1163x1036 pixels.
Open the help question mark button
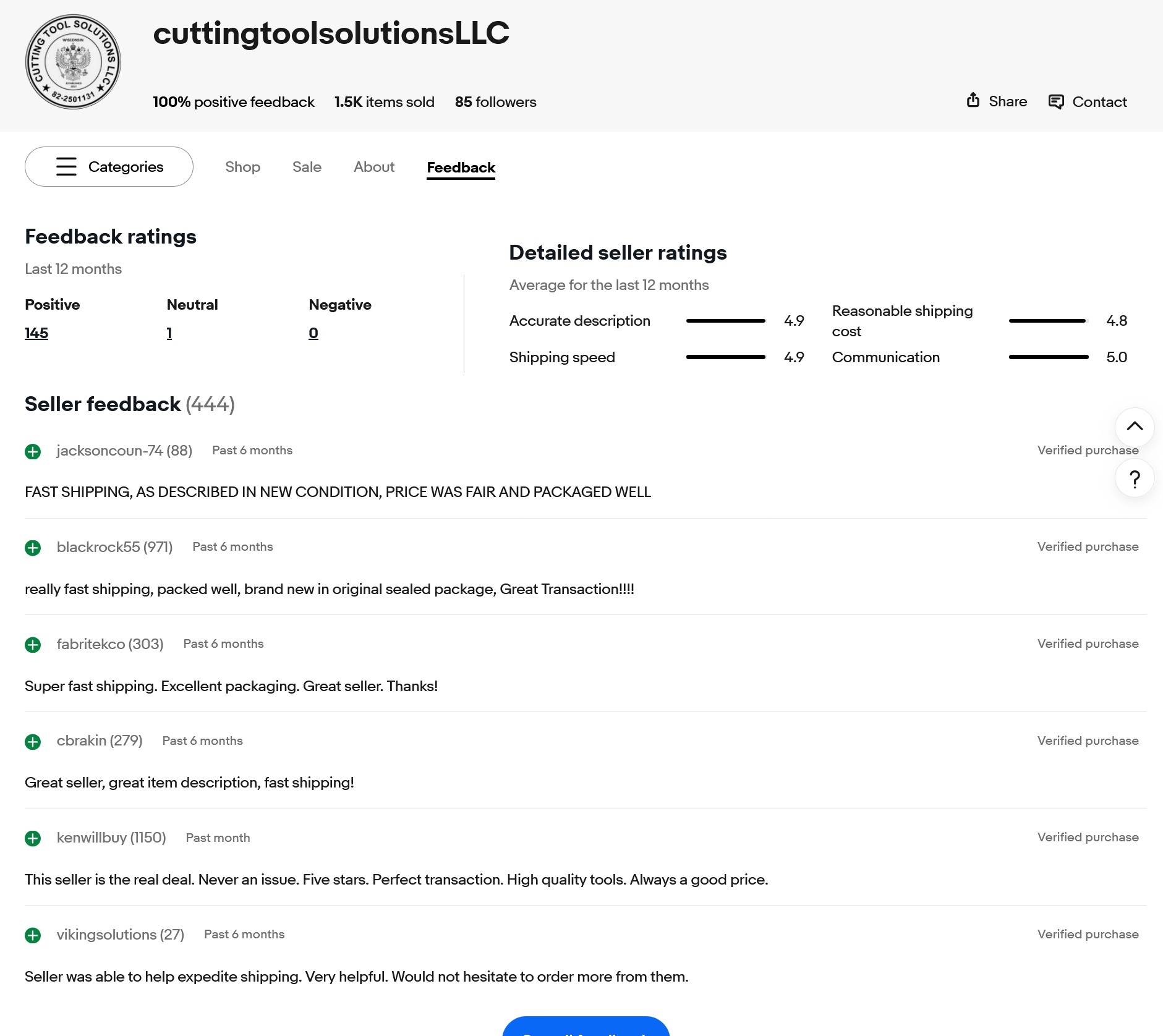[x=1134, y=479]
